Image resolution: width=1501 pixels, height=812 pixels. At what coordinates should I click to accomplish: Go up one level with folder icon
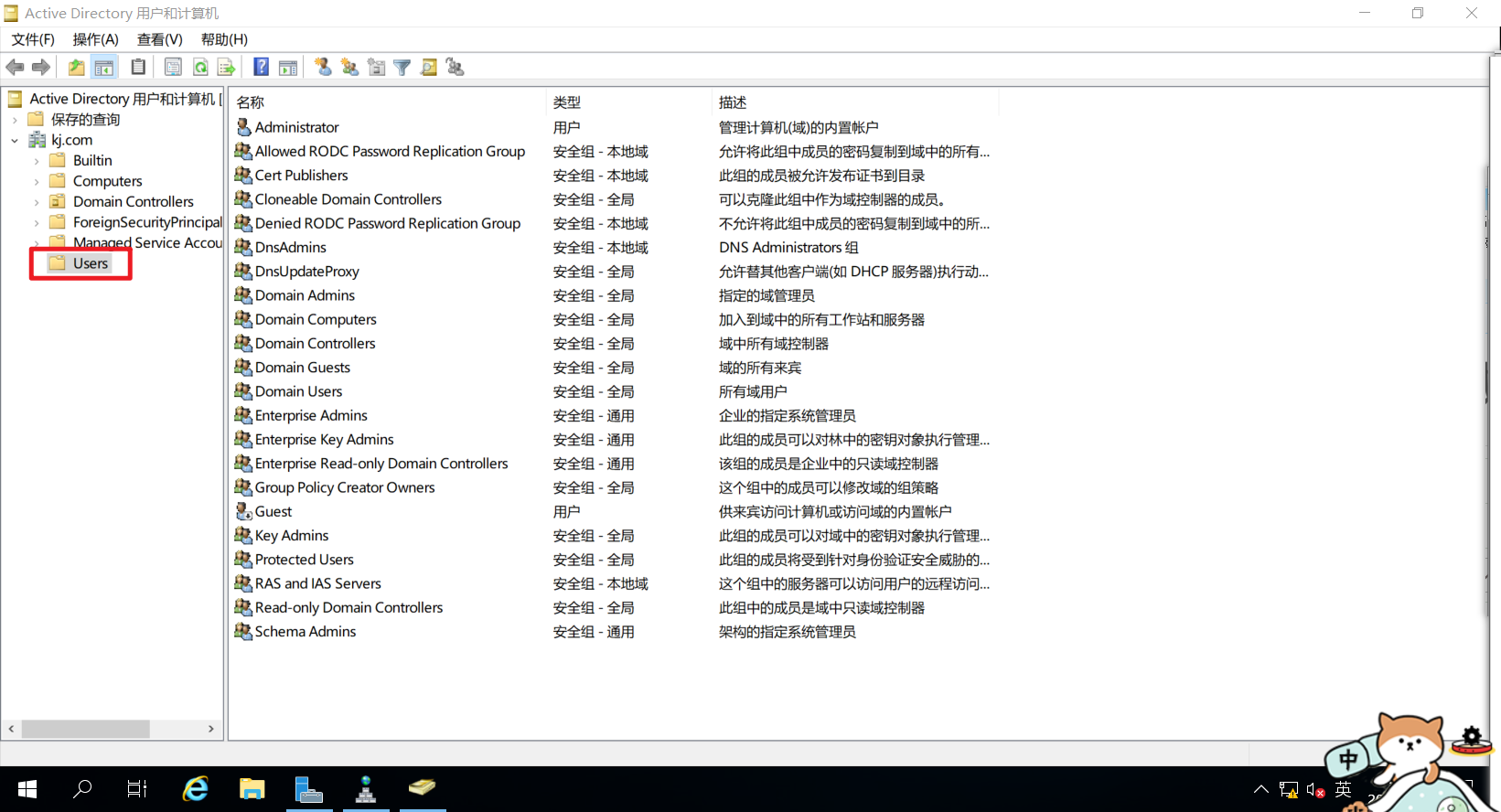pyautogui.click(x=77, y=67)
